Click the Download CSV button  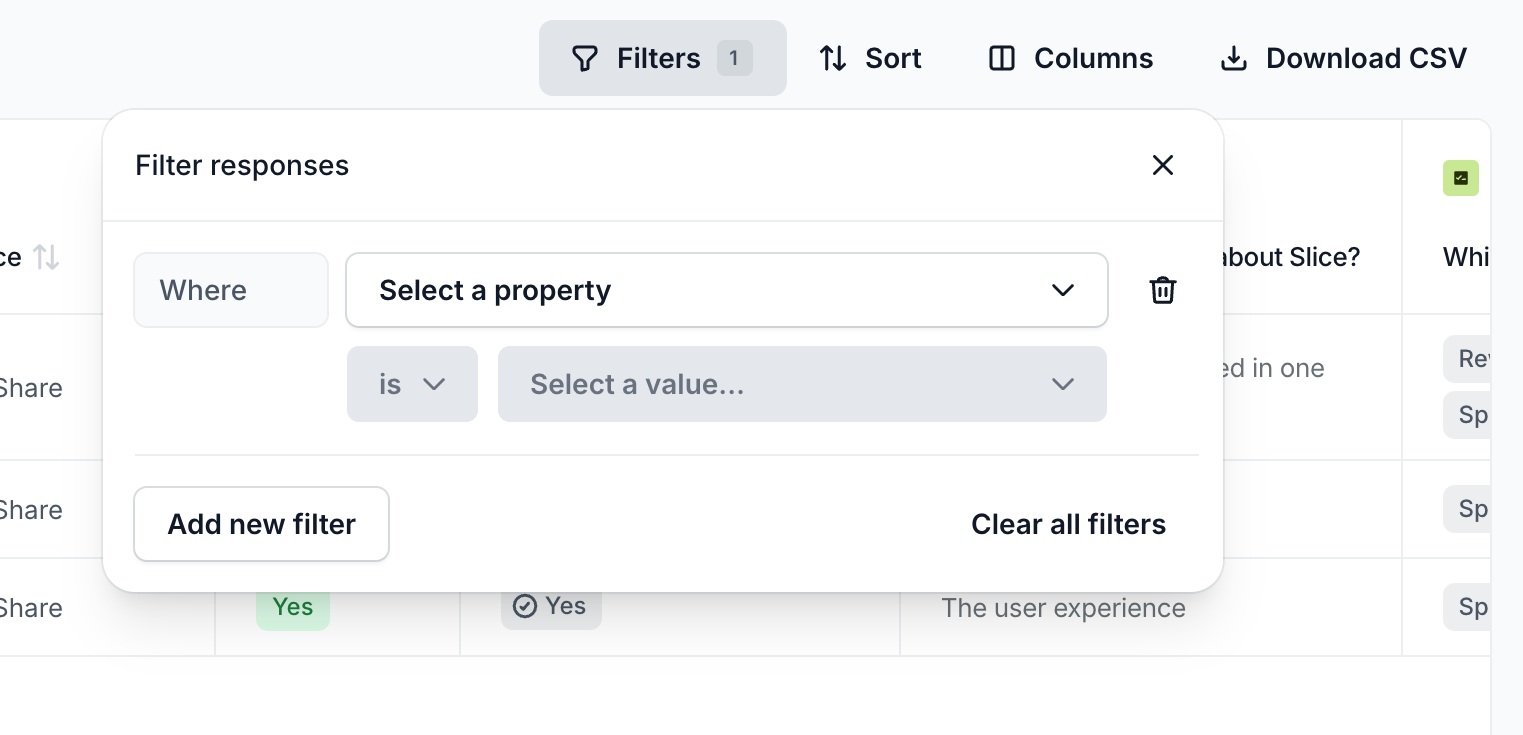pyautogui.click(x=1342, y=58)
